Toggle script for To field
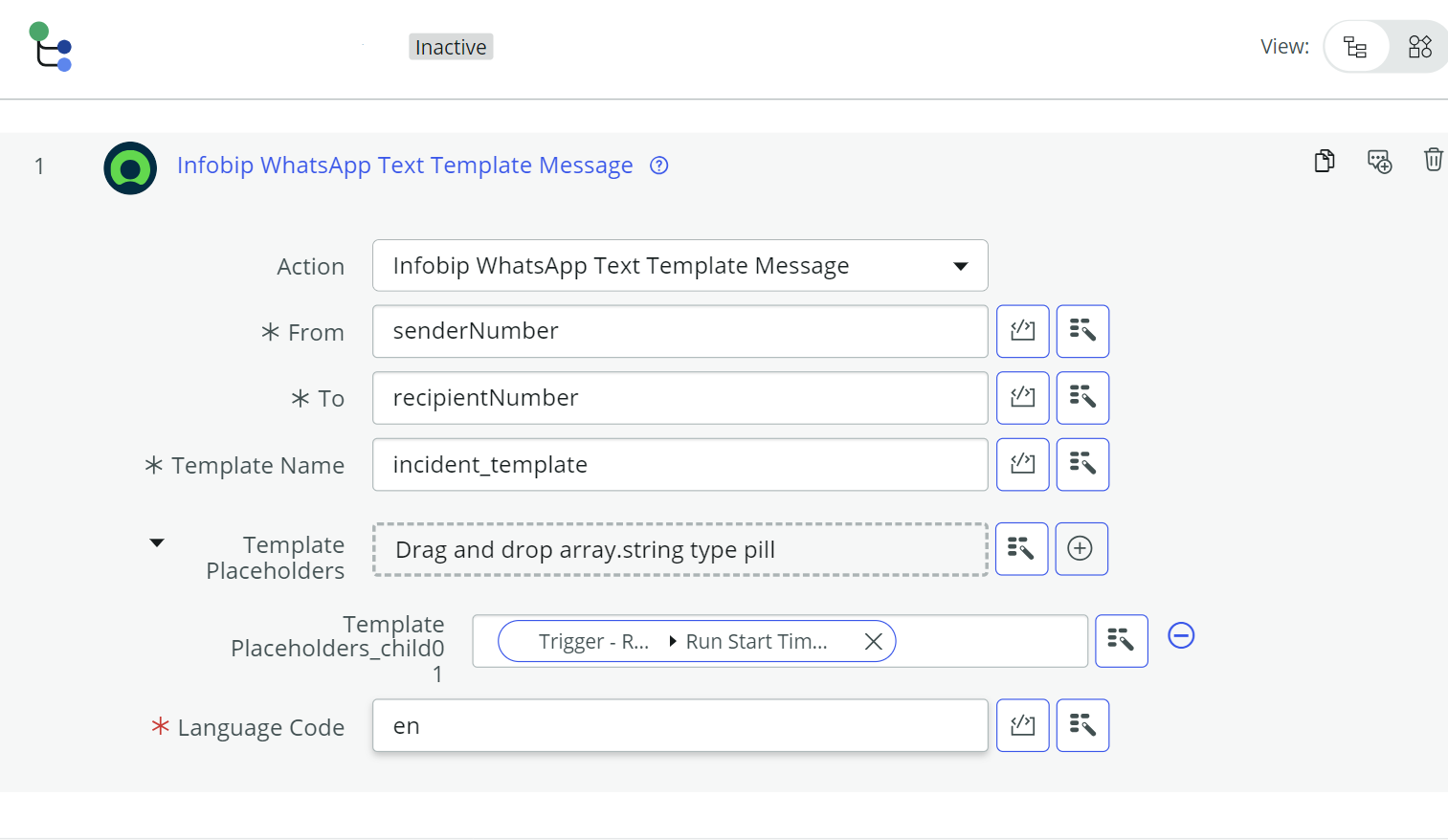Screen dimensions: 1448x840 [x=1023, y=398]
